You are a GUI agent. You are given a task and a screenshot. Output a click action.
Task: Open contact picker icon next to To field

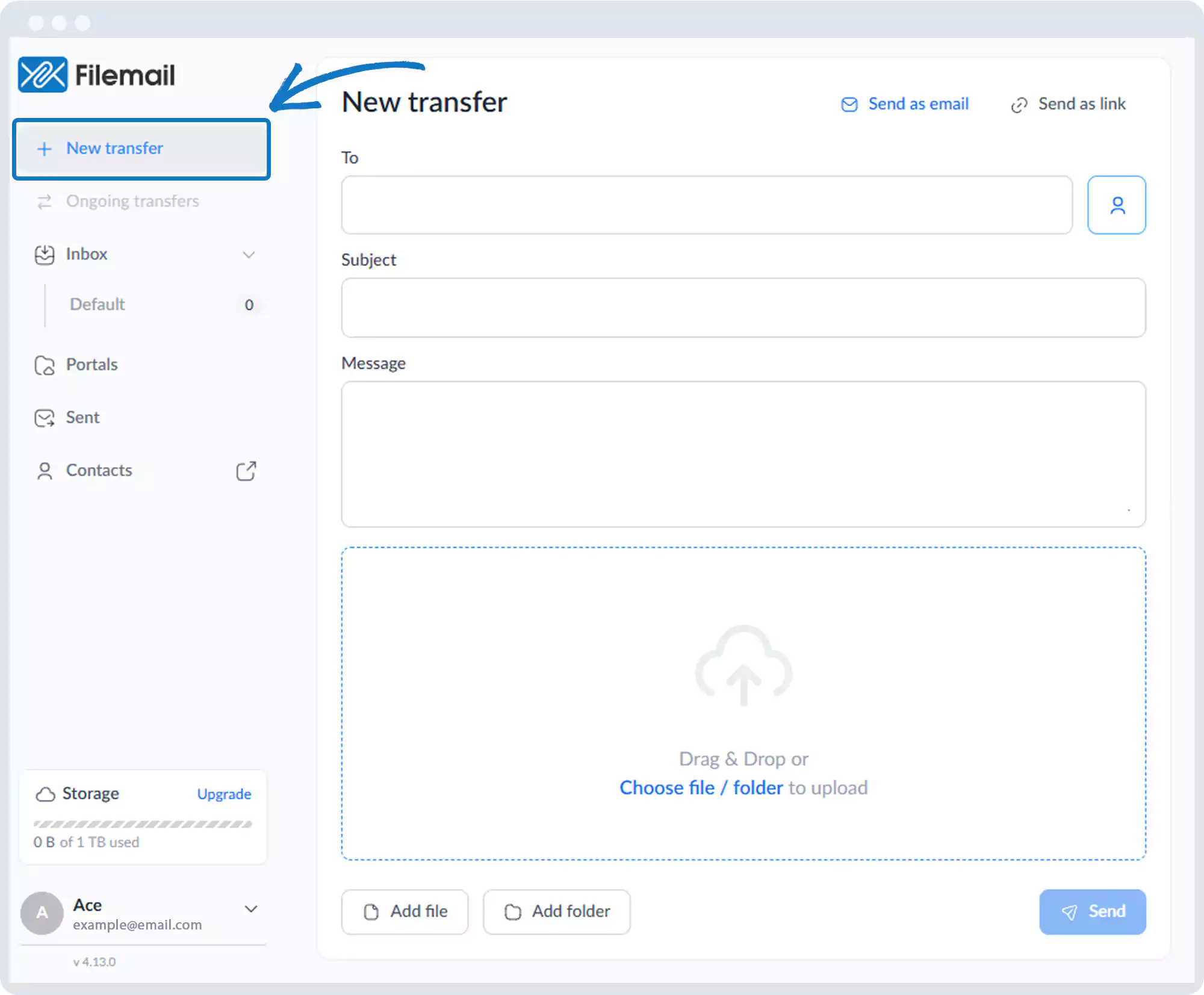(x=1116, y=205)
